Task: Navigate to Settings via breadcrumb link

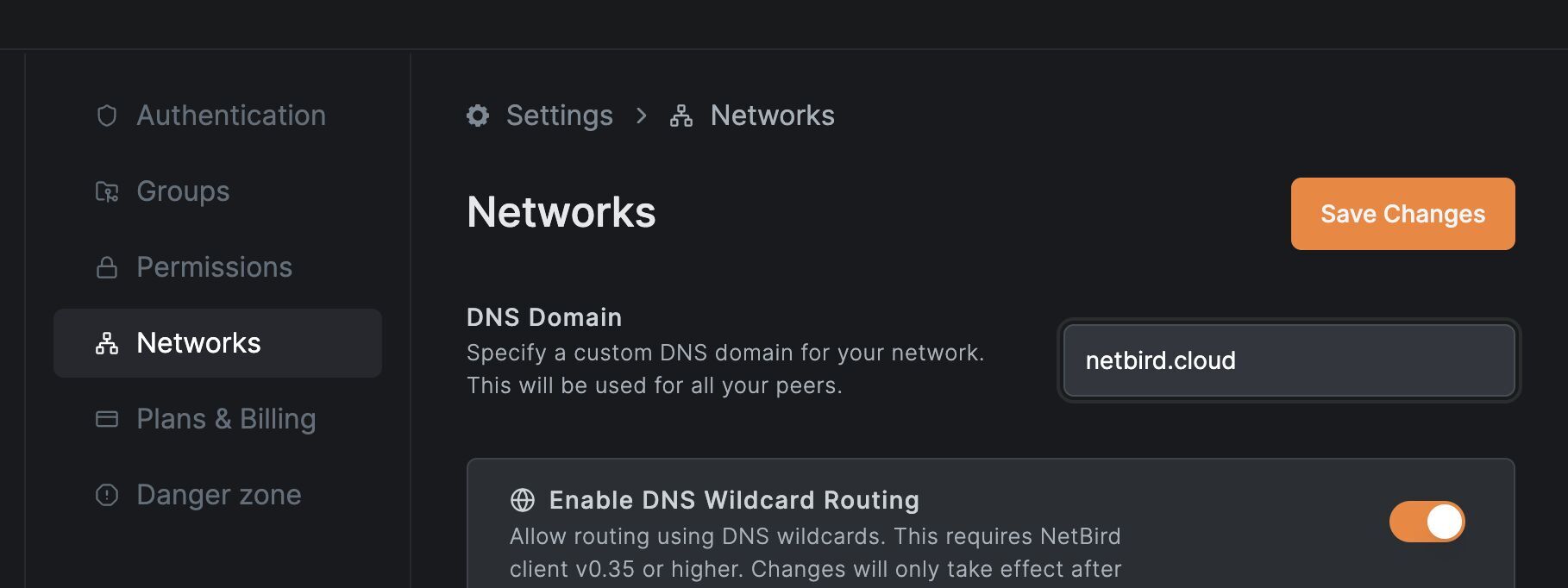Action: (x=559, y=116)
